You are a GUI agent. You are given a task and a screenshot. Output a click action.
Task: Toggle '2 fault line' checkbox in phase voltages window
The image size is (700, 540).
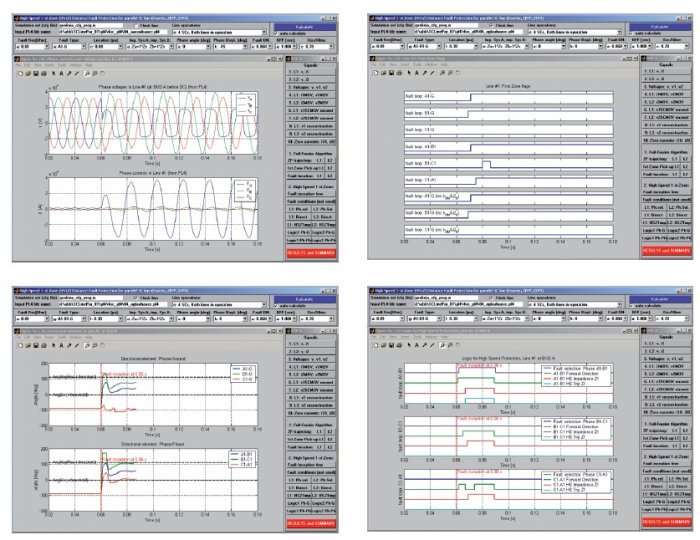coord(135,26)
